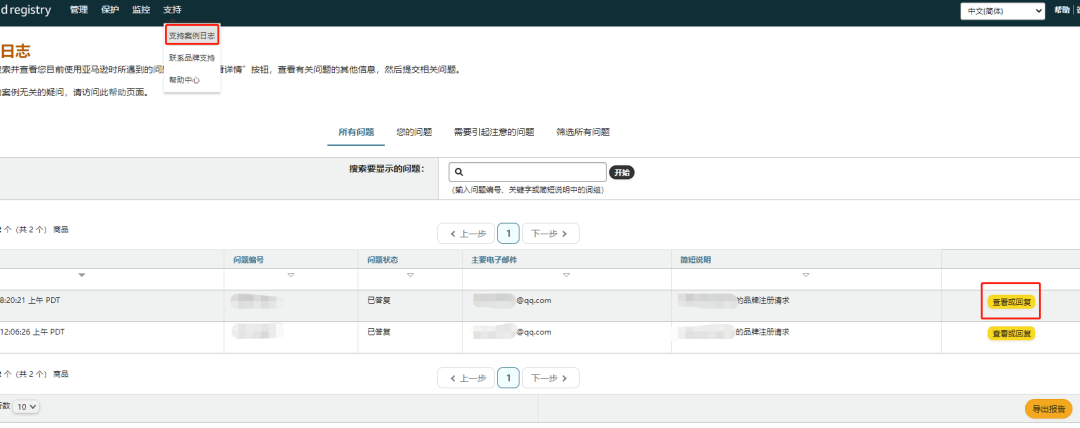Open the 管理 menu in top navigation
The width and height of the screenshot is (1080, 428).
tap(79, 10)
